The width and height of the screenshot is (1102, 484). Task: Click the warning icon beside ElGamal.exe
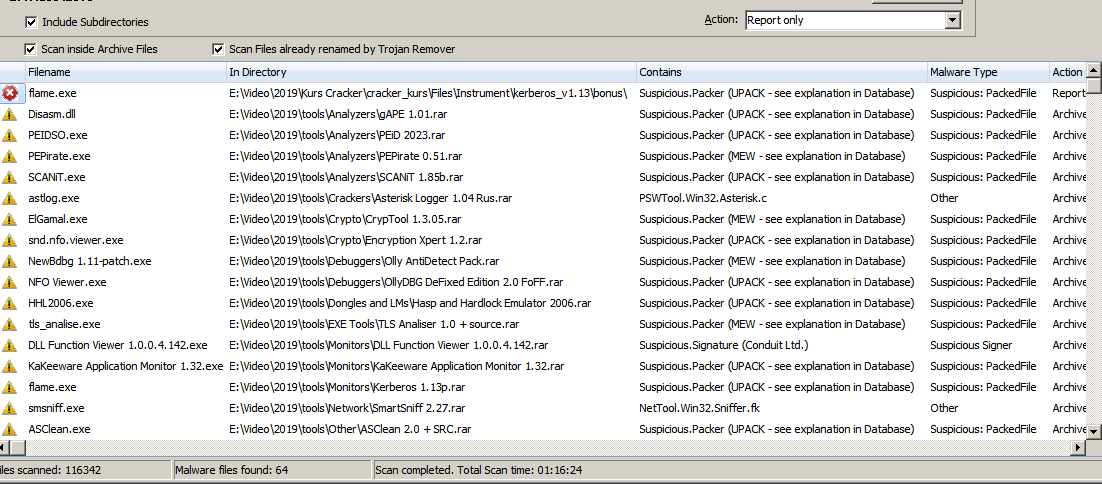coord(10,219)
